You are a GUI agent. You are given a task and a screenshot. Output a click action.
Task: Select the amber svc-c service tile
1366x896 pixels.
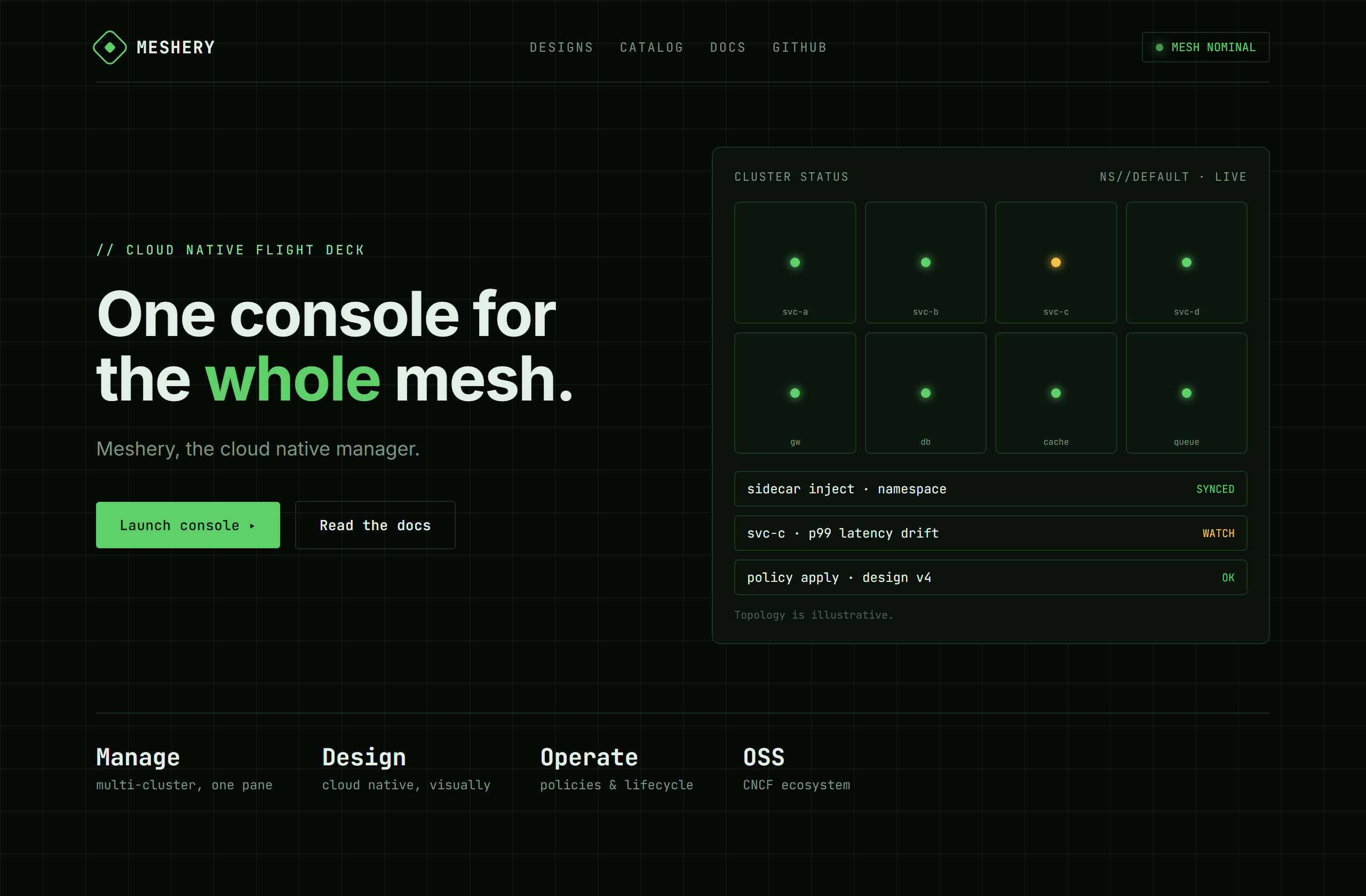(1055, 263)
